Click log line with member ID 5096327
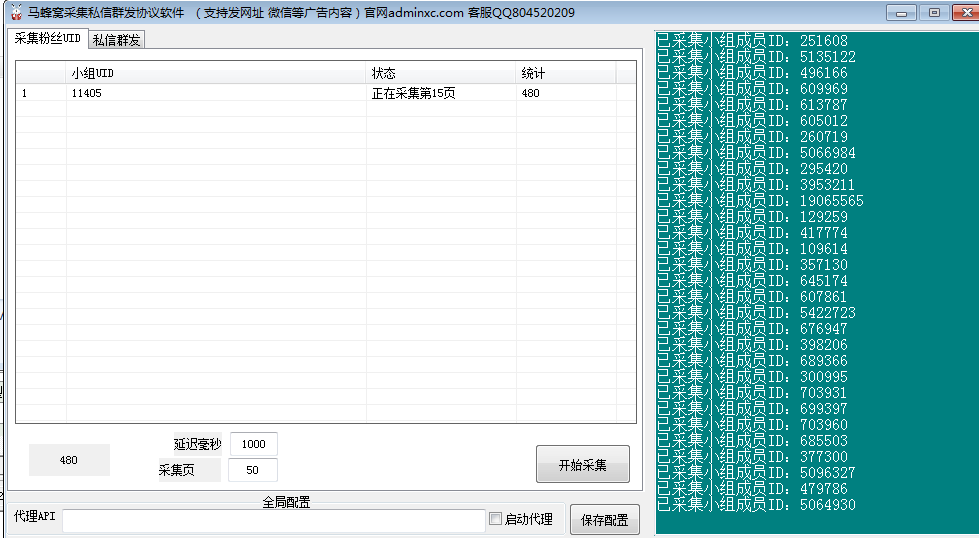The width and height of the screenshot is (979, 538). tap(756, 473)
